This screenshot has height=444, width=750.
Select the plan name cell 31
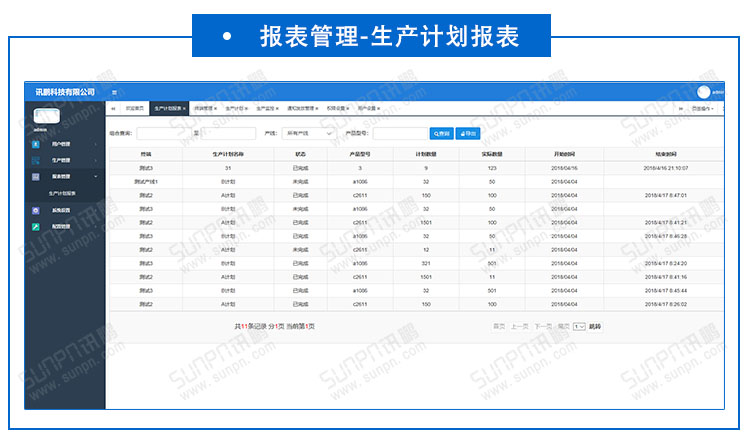coord(228,168)
